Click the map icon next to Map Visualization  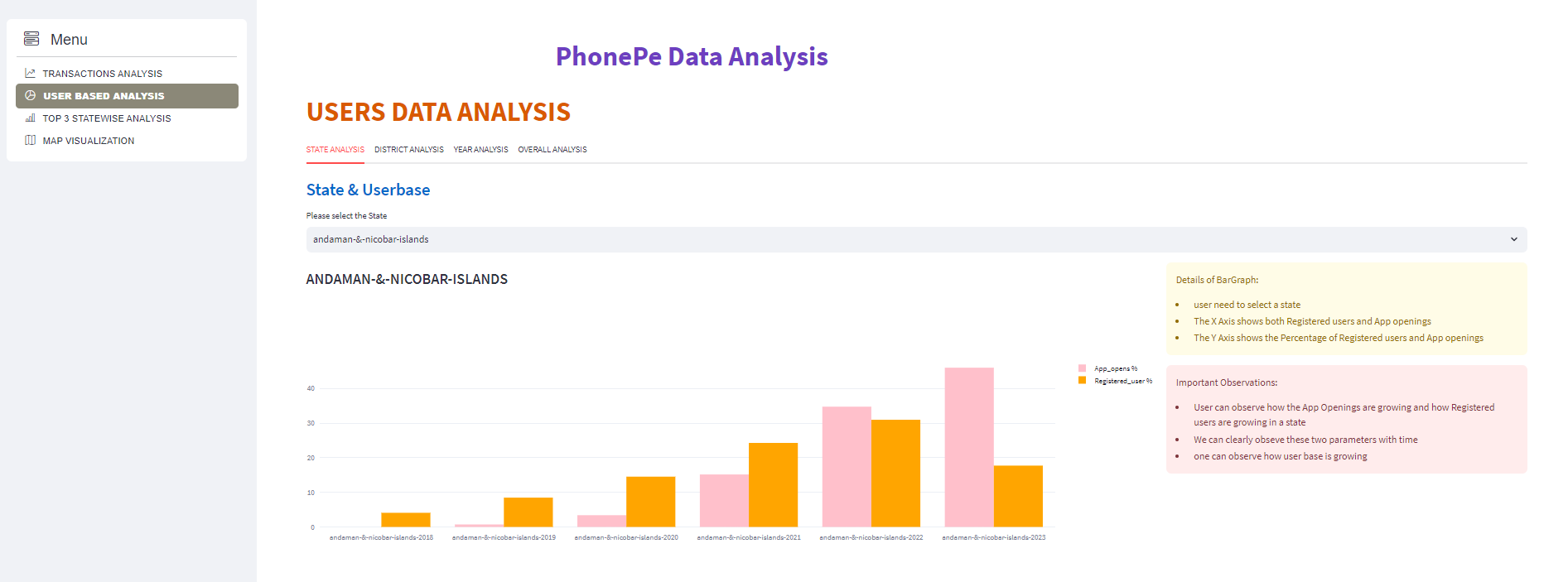(x=30, y=140)
